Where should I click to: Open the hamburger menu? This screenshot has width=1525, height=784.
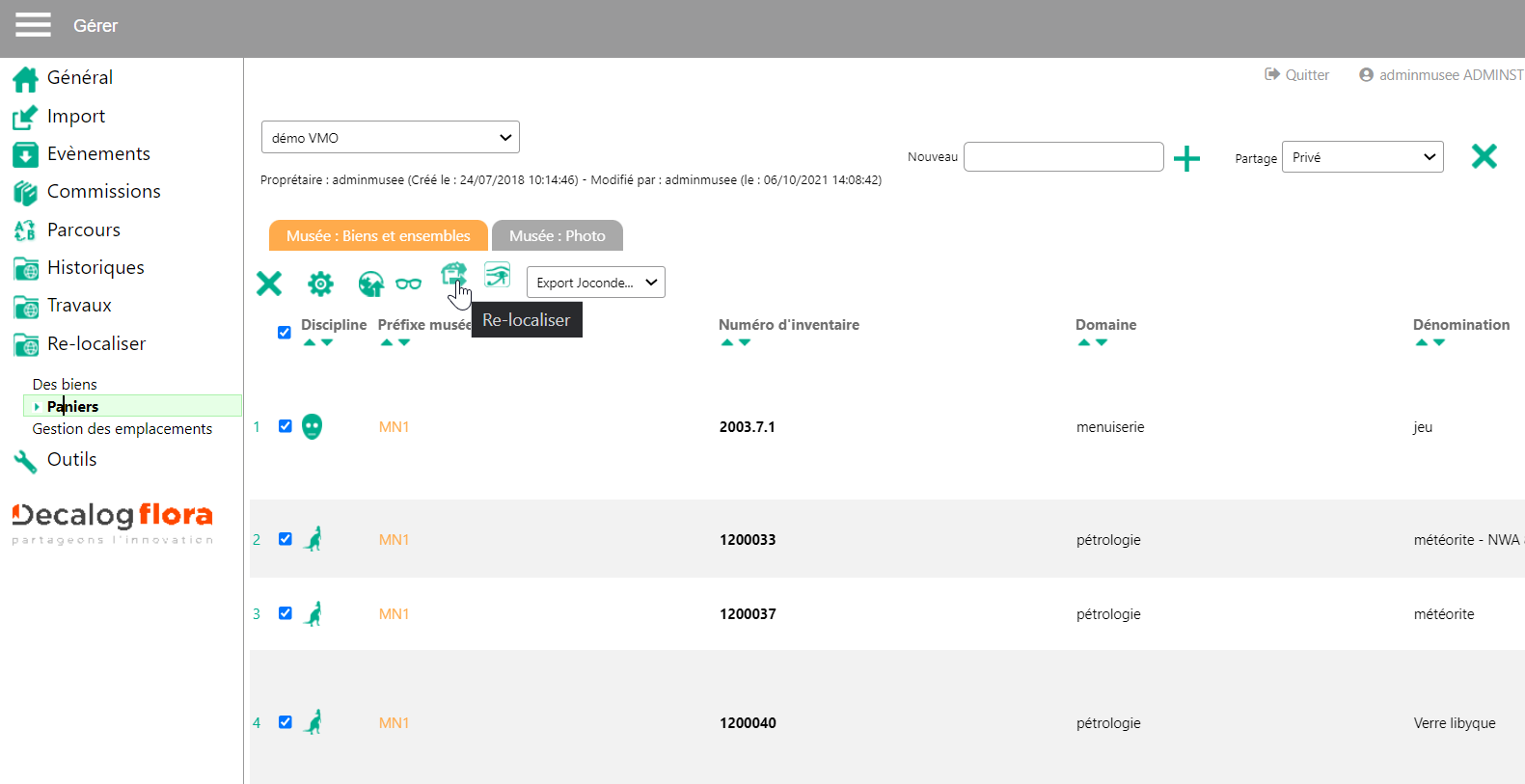point(33,25)
